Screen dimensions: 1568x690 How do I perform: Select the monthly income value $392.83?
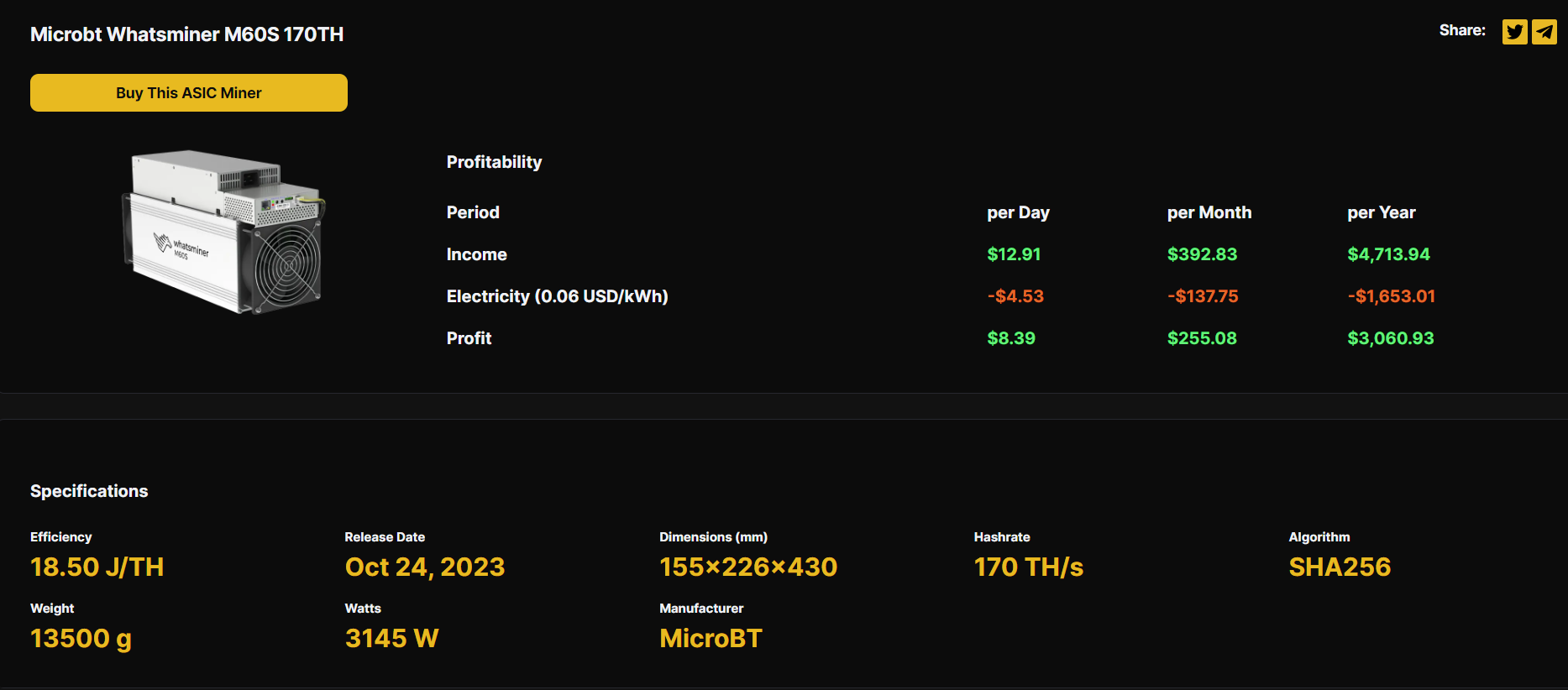pos(1202,254)
